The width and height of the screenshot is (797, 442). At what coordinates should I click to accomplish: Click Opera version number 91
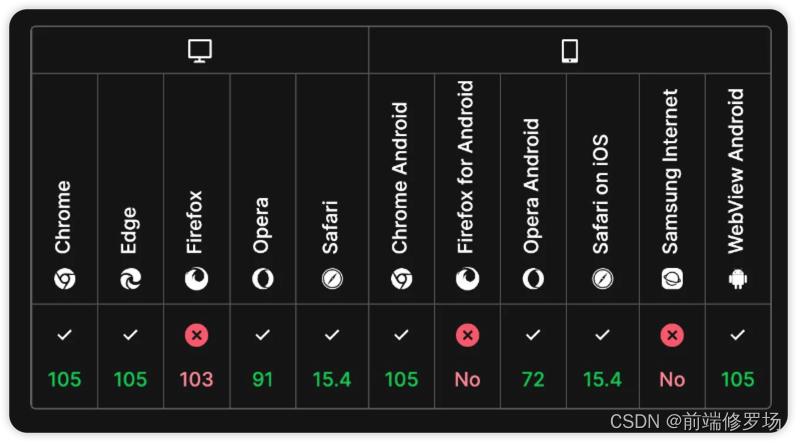click(x=262, y=380)
